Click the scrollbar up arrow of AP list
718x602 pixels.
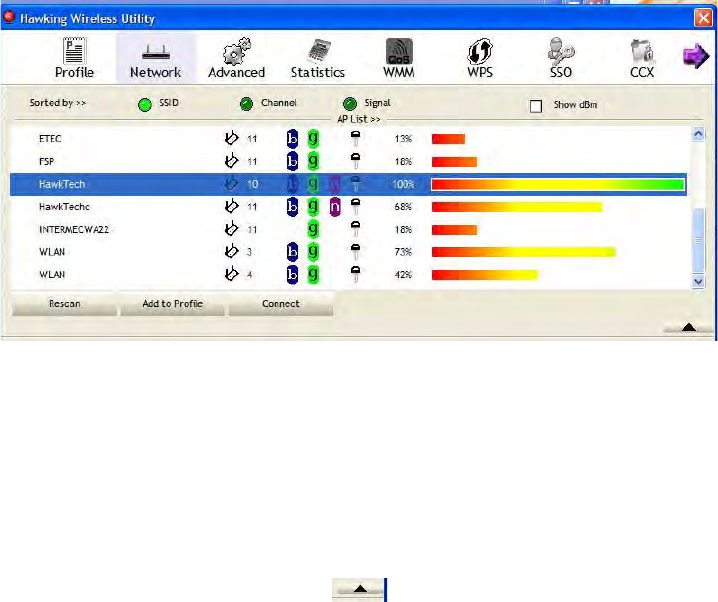(698, 134)
